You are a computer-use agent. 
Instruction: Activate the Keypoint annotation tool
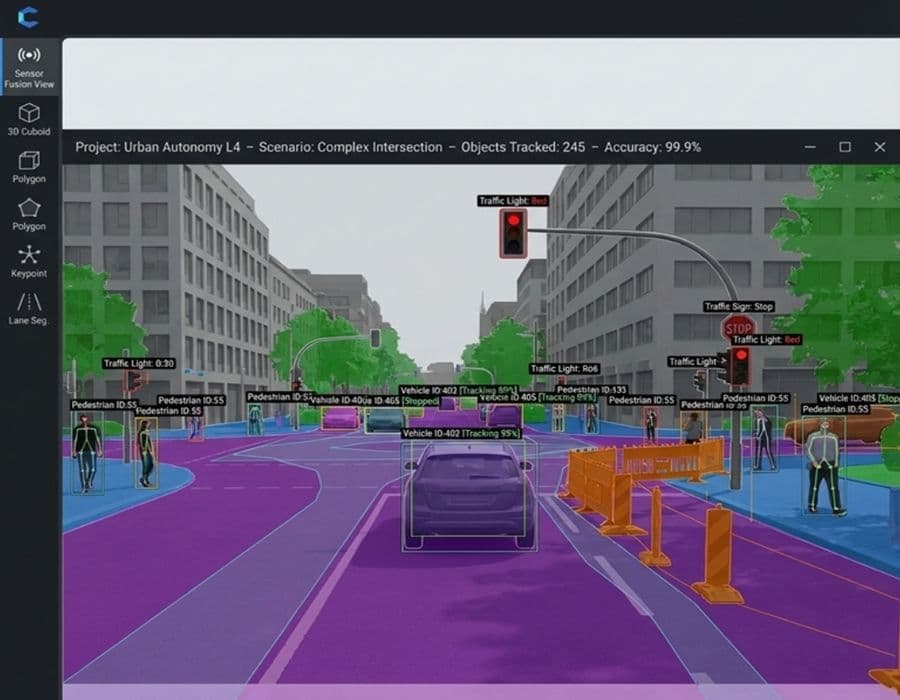[x=29, y=260]
